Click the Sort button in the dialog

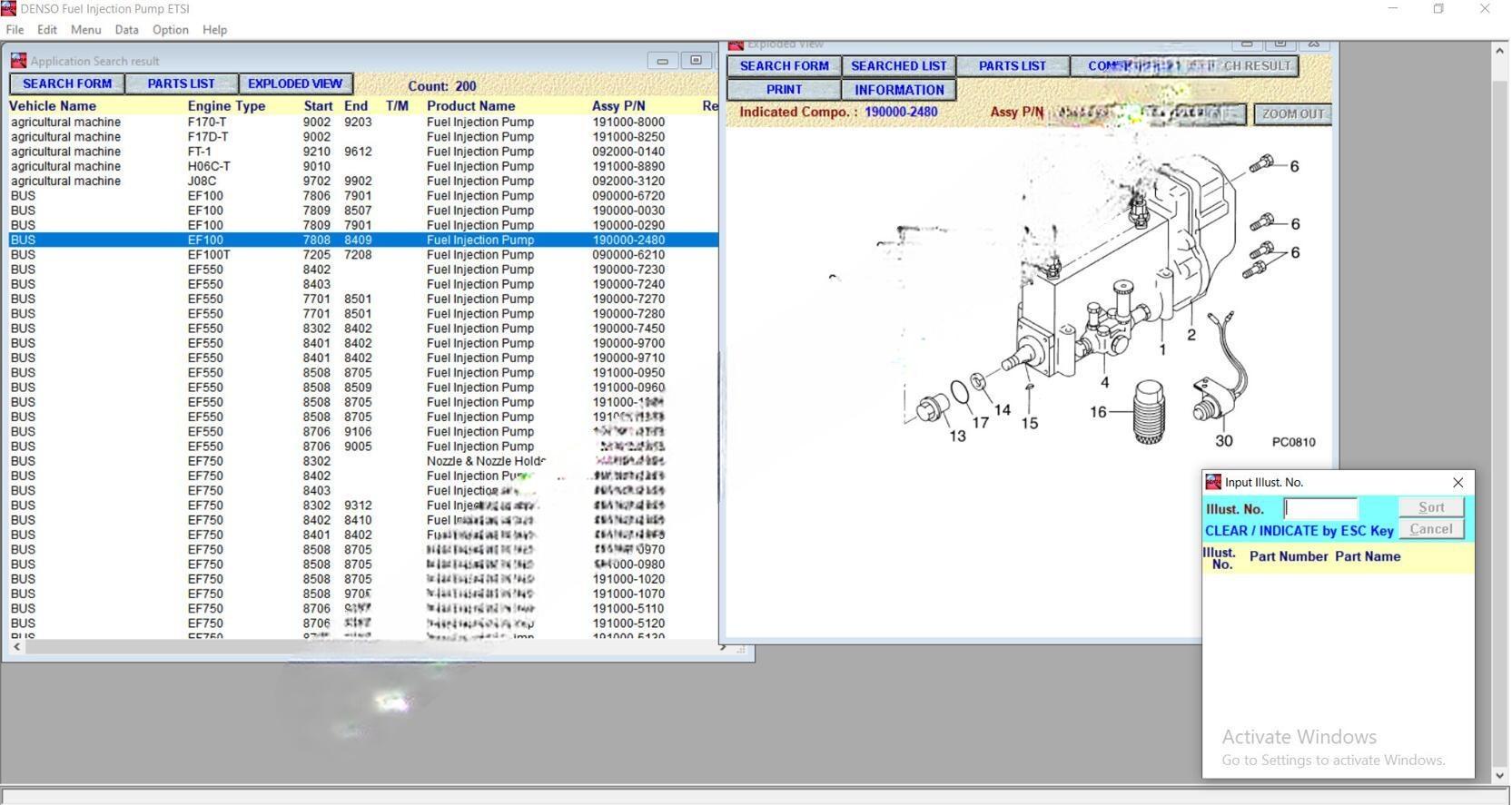1430,507
